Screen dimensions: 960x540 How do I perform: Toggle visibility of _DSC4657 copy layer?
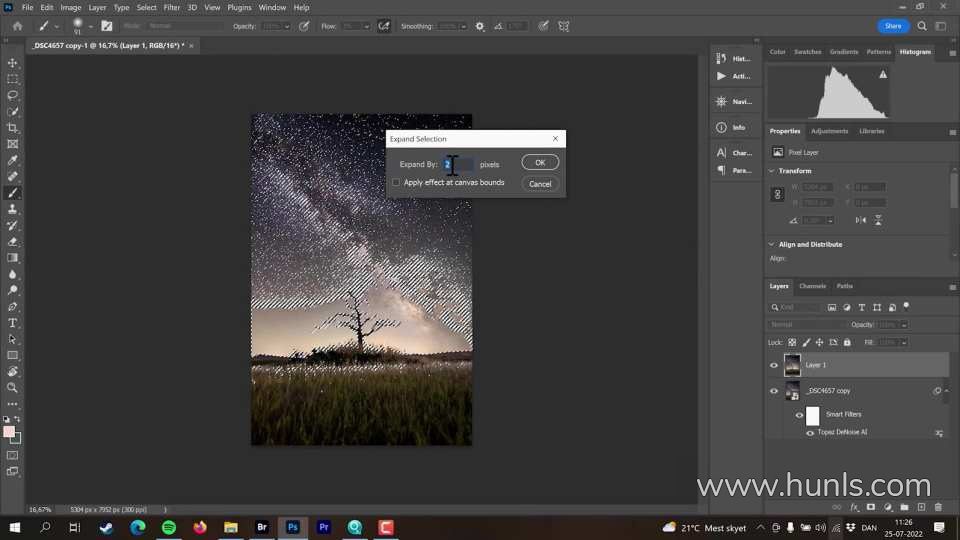click(x=774, y=391)
